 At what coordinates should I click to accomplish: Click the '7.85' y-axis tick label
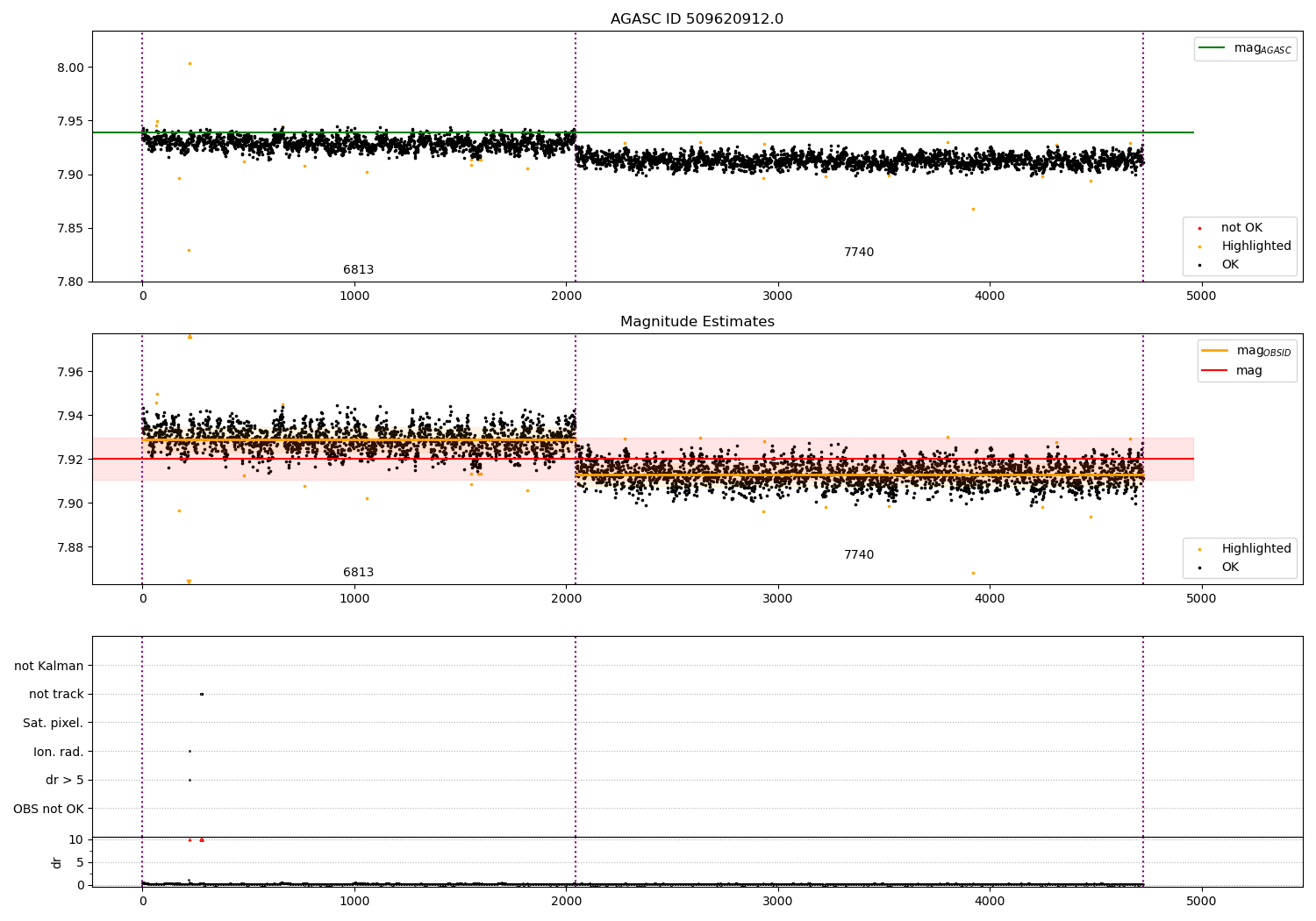[69, 228]
